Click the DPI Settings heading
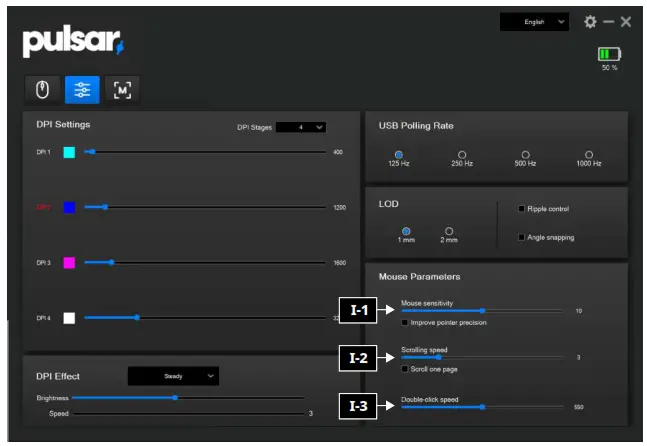The width and height of the screenshot is (647, 446). tap(63, 125)
